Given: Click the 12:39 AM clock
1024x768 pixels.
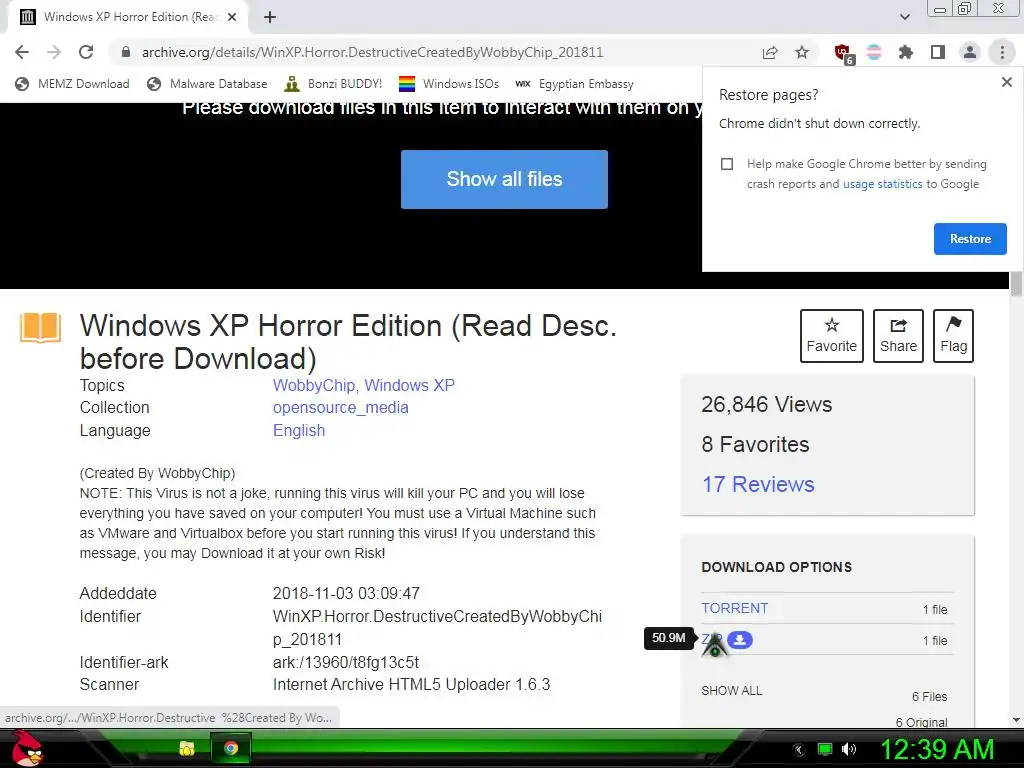Looking at the screenshot, I should tap(937, 749).
